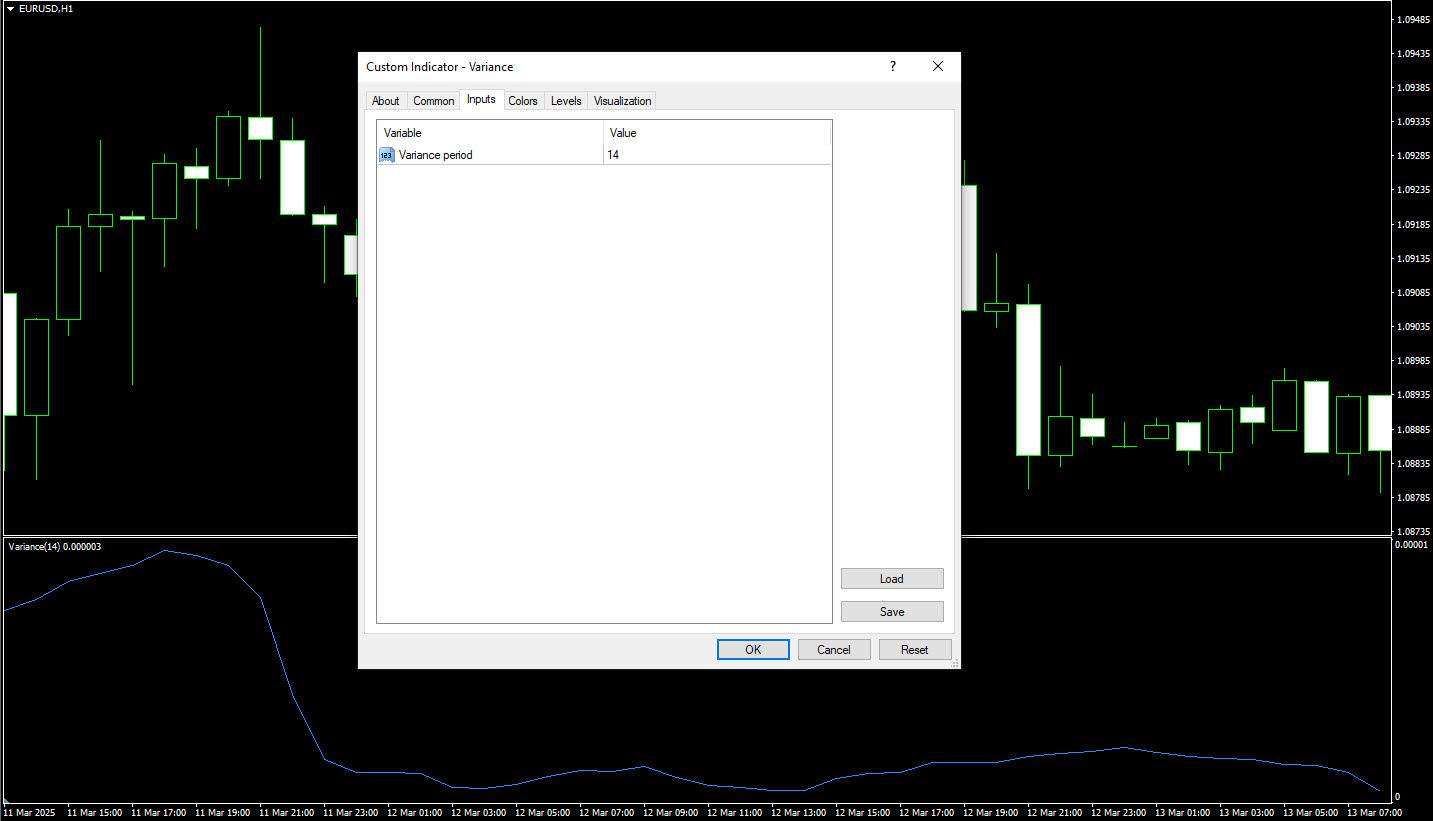Switch to the Common tab
The image size is (1433, 821).
433,101
